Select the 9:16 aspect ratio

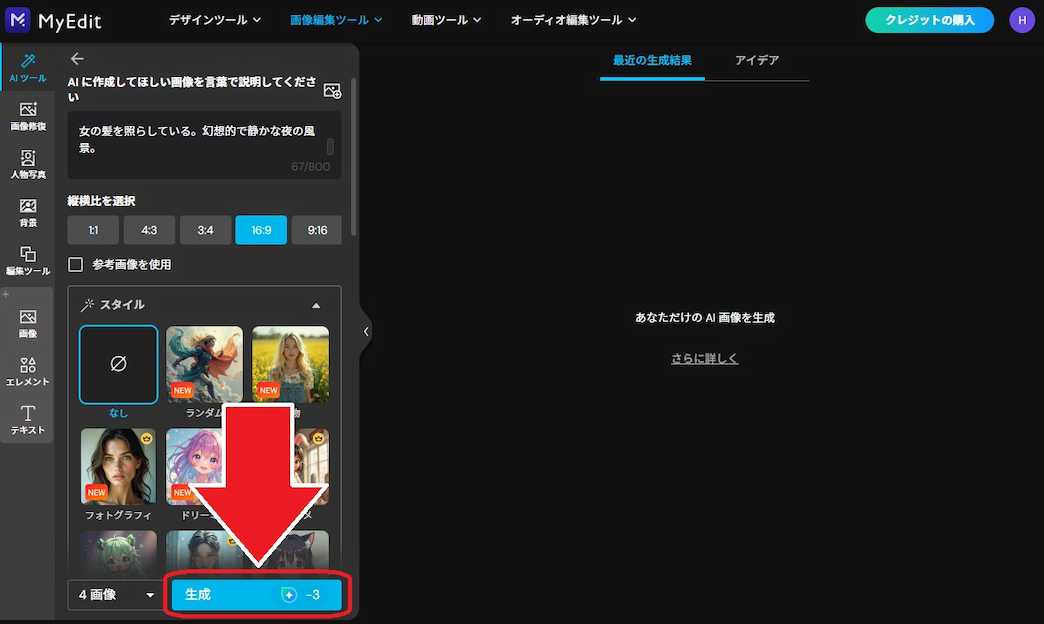[x=317, y=230]
